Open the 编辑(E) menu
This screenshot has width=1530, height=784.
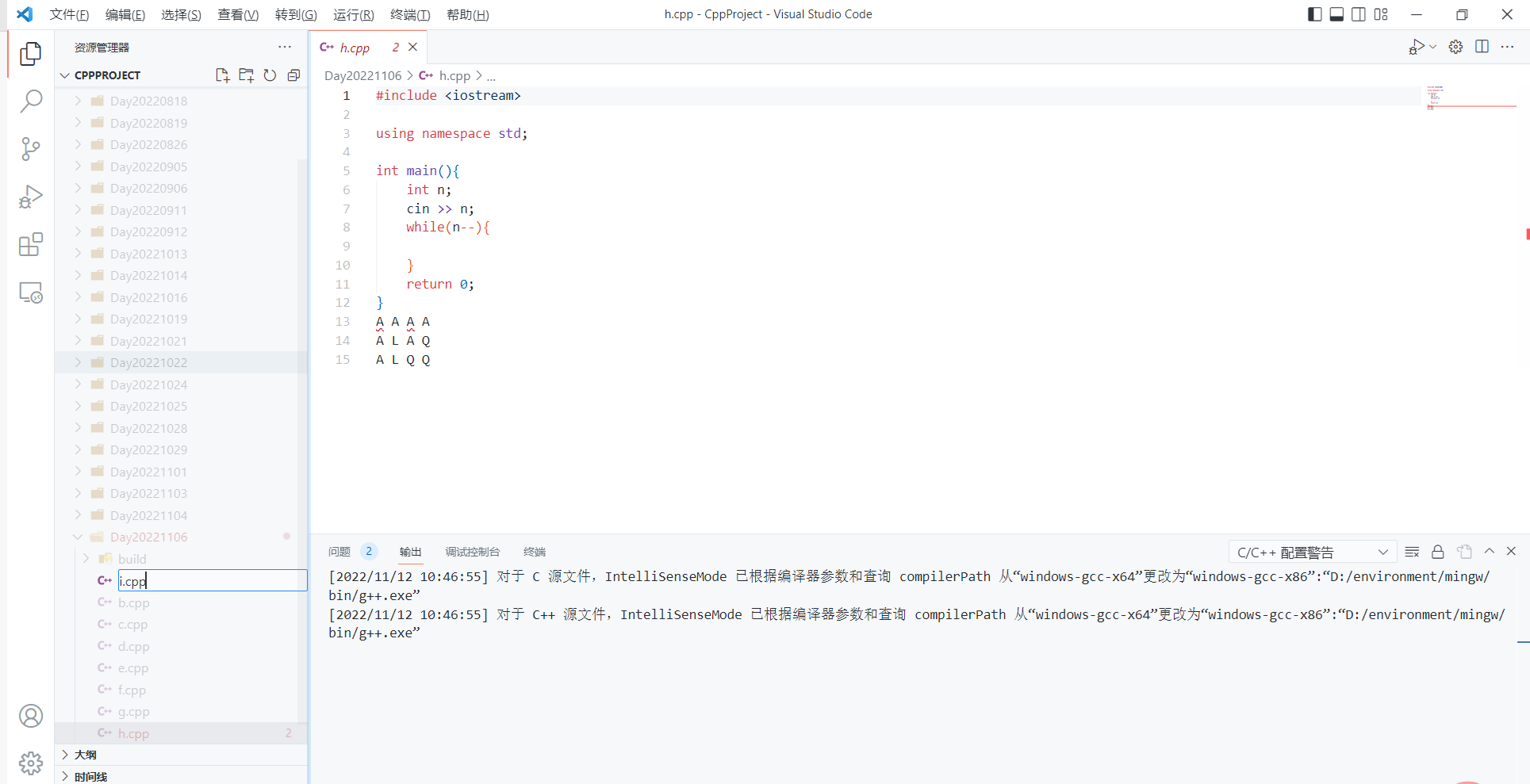tap(125, 14)
